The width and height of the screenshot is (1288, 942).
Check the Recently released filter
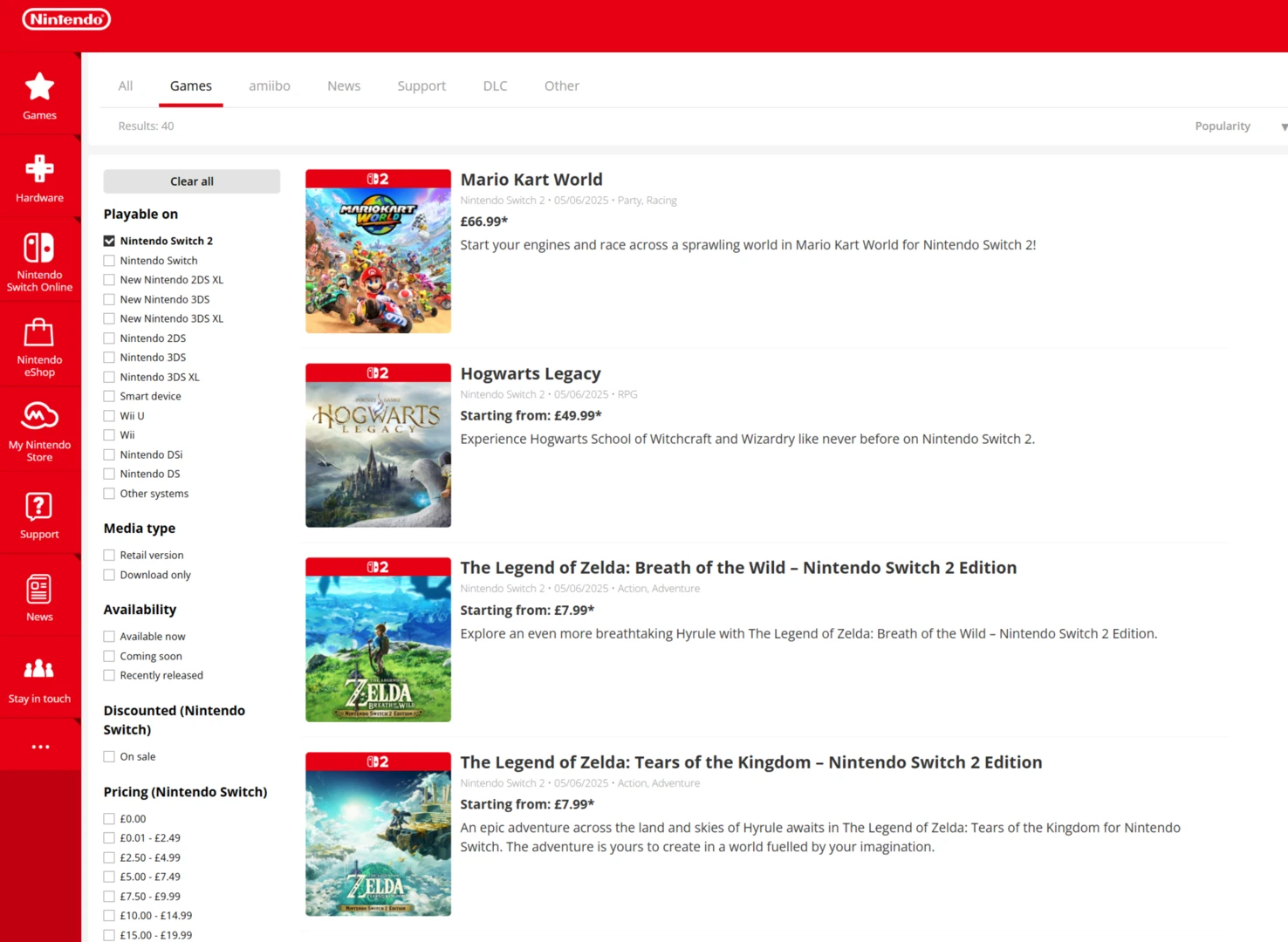pos(109,675)
